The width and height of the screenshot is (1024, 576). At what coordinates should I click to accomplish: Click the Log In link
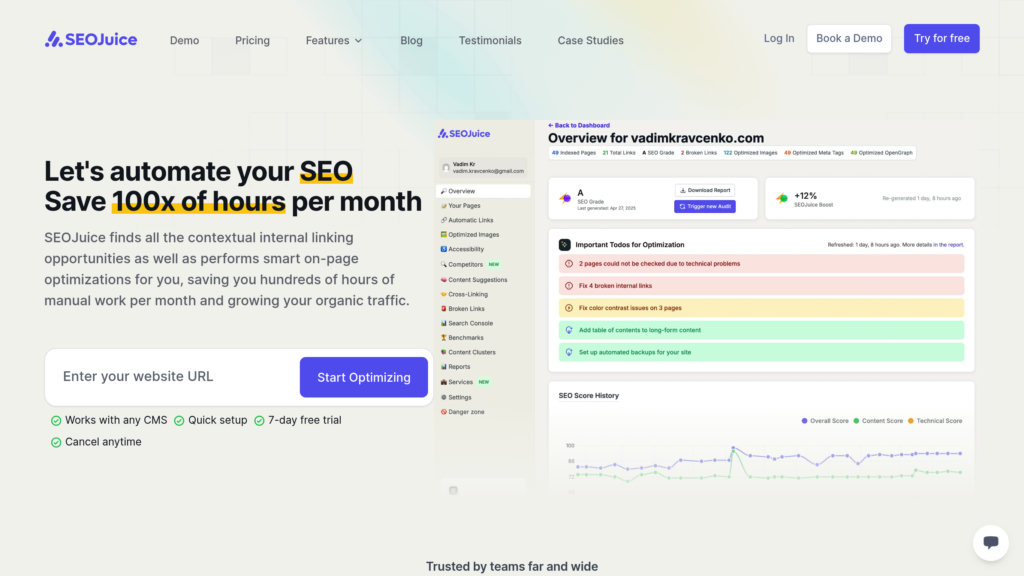tap(779, 39)
